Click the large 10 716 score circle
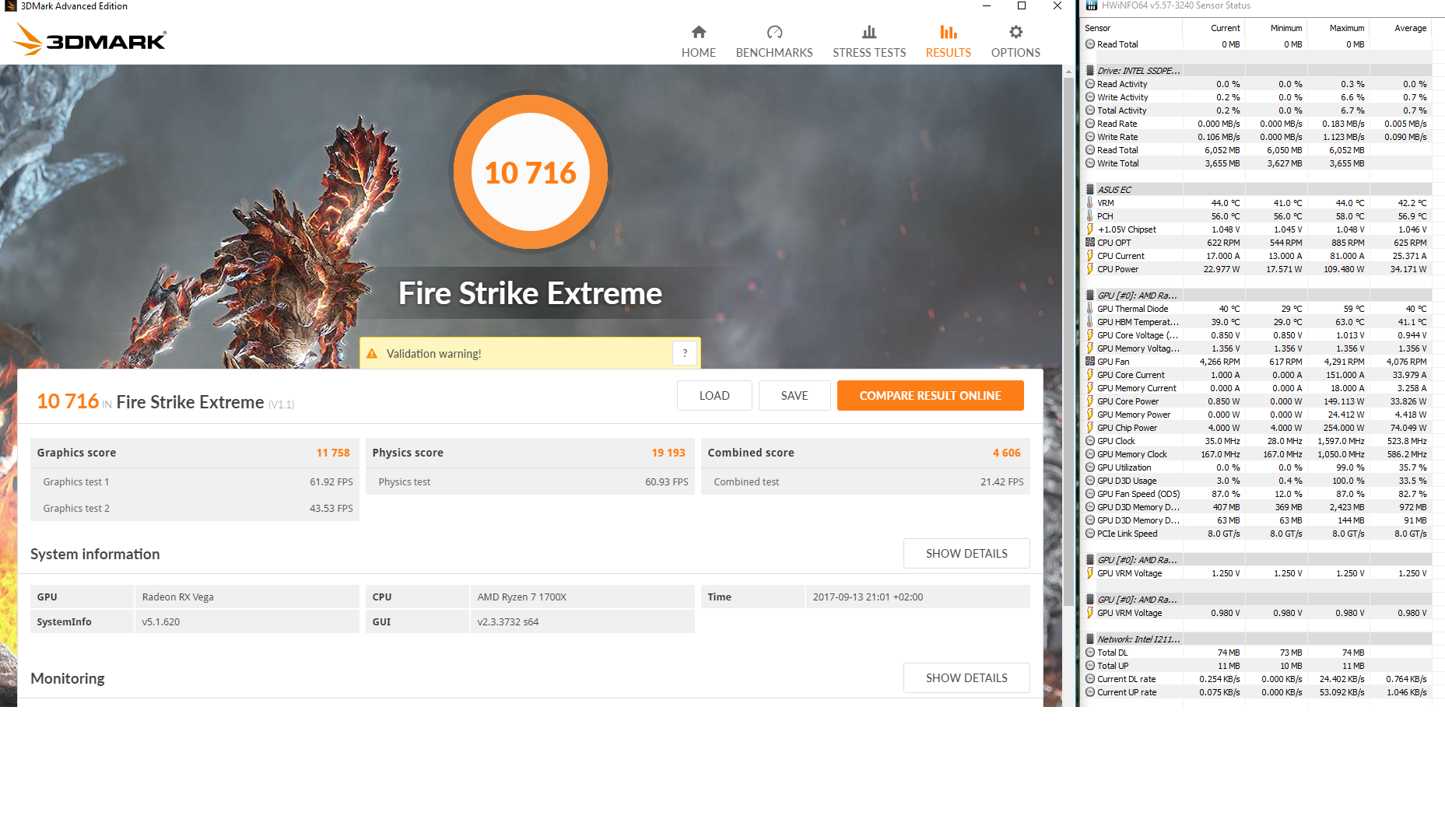 pos(531,172)
